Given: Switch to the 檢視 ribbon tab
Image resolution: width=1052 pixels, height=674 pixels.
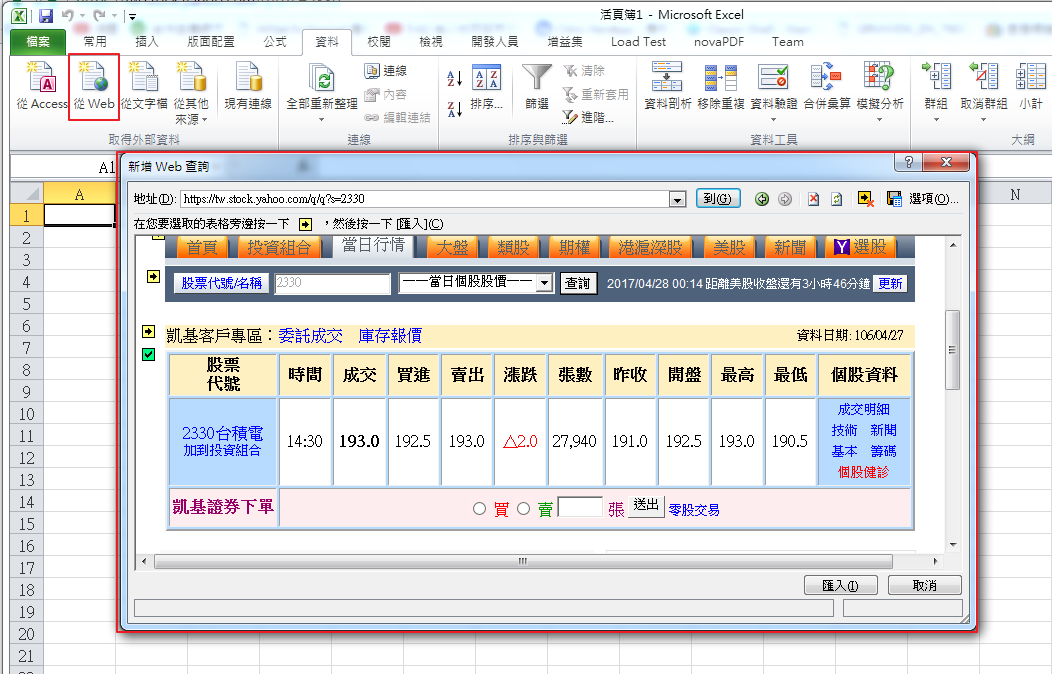Looking at the screenshot, I should pyautogui.click(x=430, y=42).
